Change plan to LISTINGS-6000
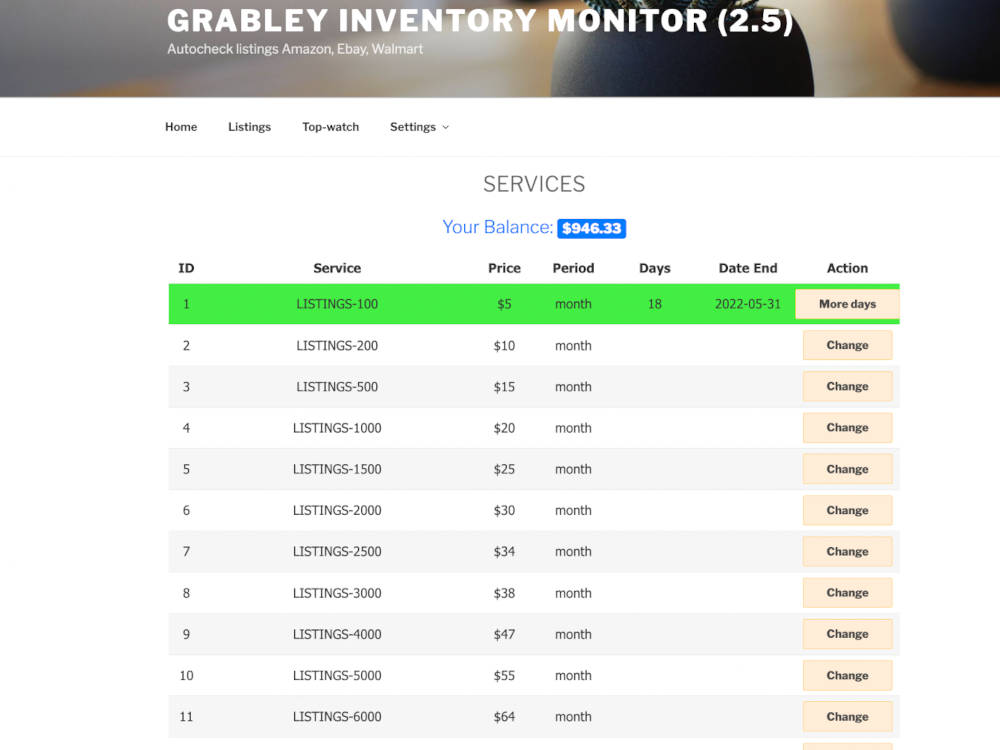Image resolution: width=1000 pixels, height=750 pixels. tap(847, 716)
